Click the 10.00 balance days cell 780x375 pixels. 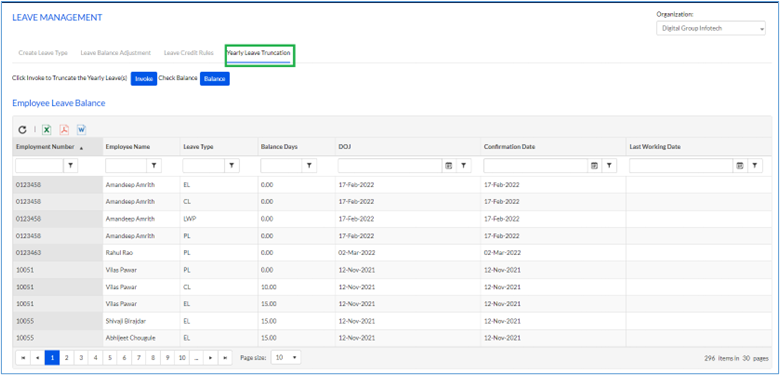(x=296, y=287)
